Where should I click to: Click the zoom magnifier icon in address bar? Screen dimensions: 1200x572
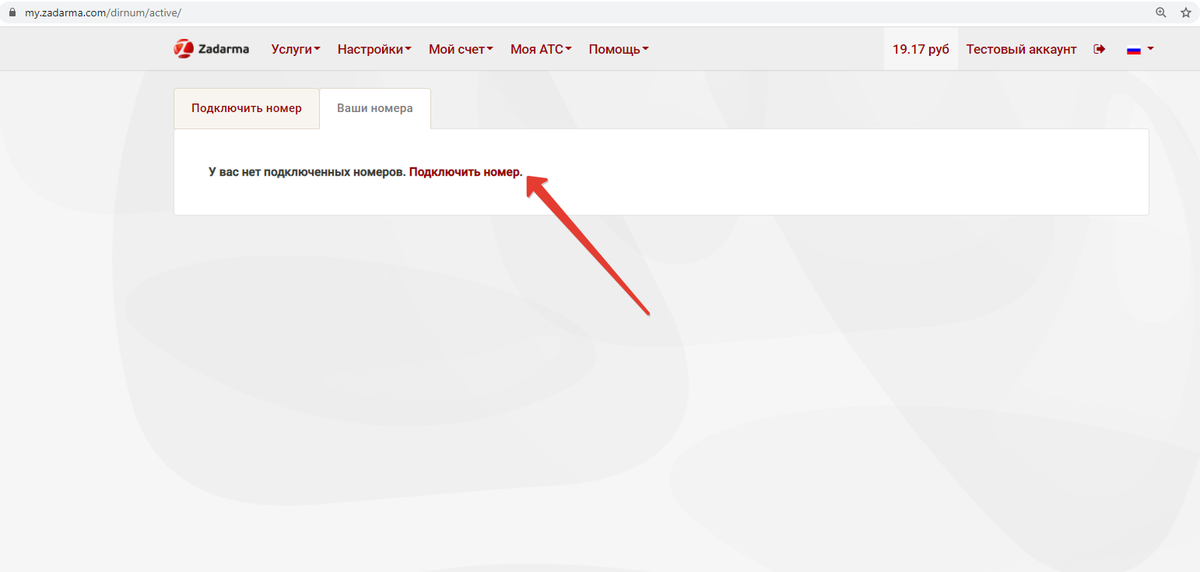[x=1161, y=13]
